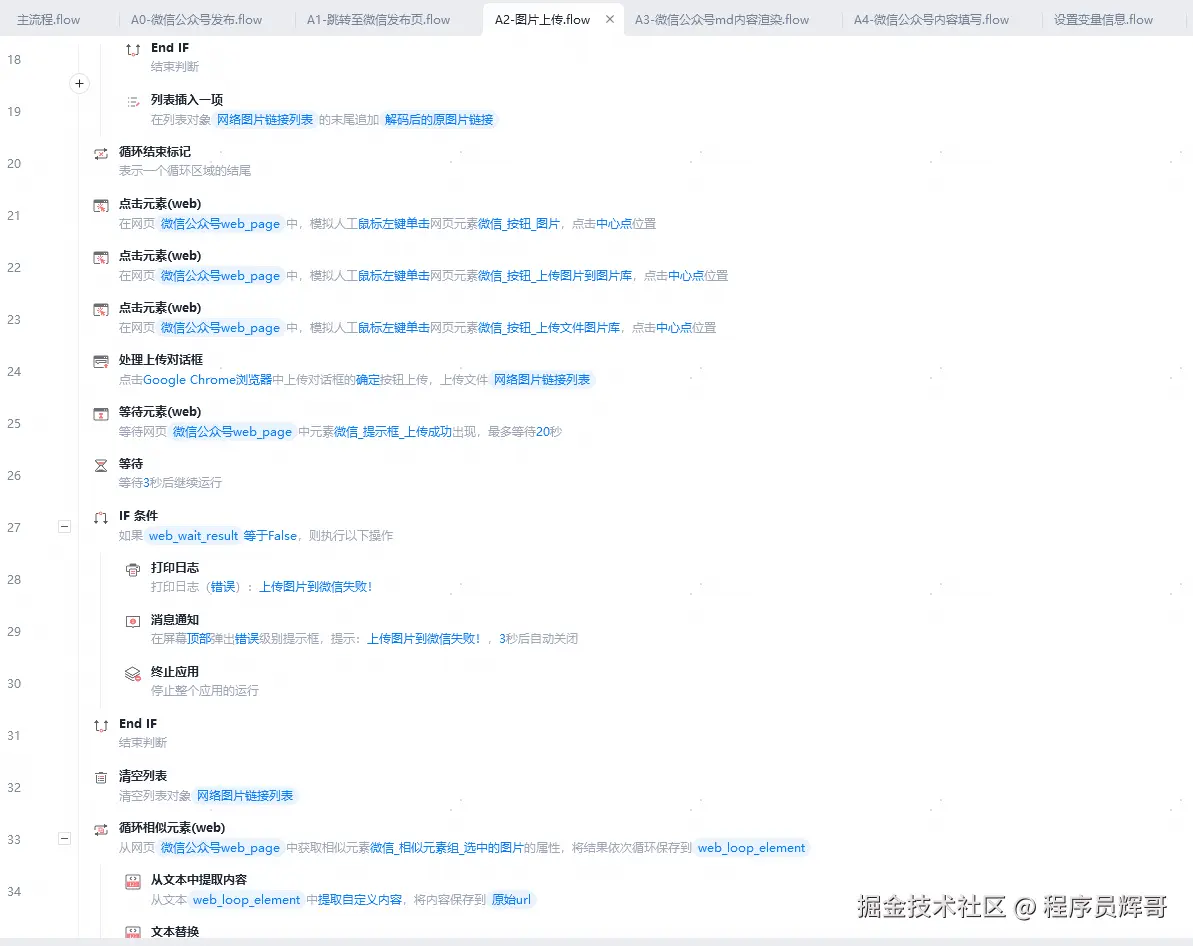Switch to A0-微信公众号发布.flow tab
1193x946 pixels.
(x=196, y=20)
